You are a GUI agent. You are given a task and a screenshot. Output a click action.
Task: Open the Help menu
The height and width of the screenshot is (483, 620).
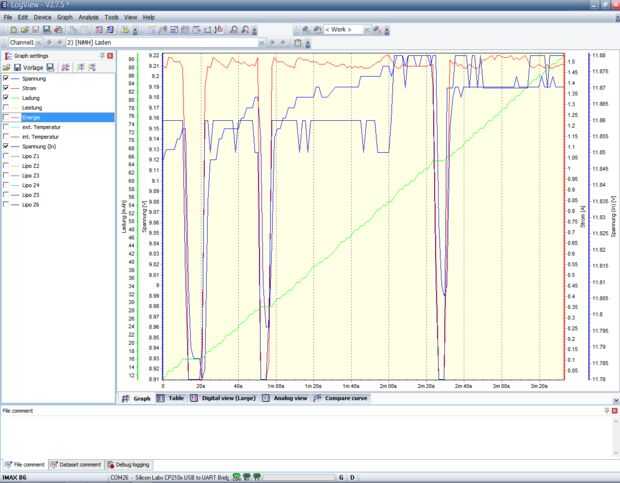click(x=148, y=17)
